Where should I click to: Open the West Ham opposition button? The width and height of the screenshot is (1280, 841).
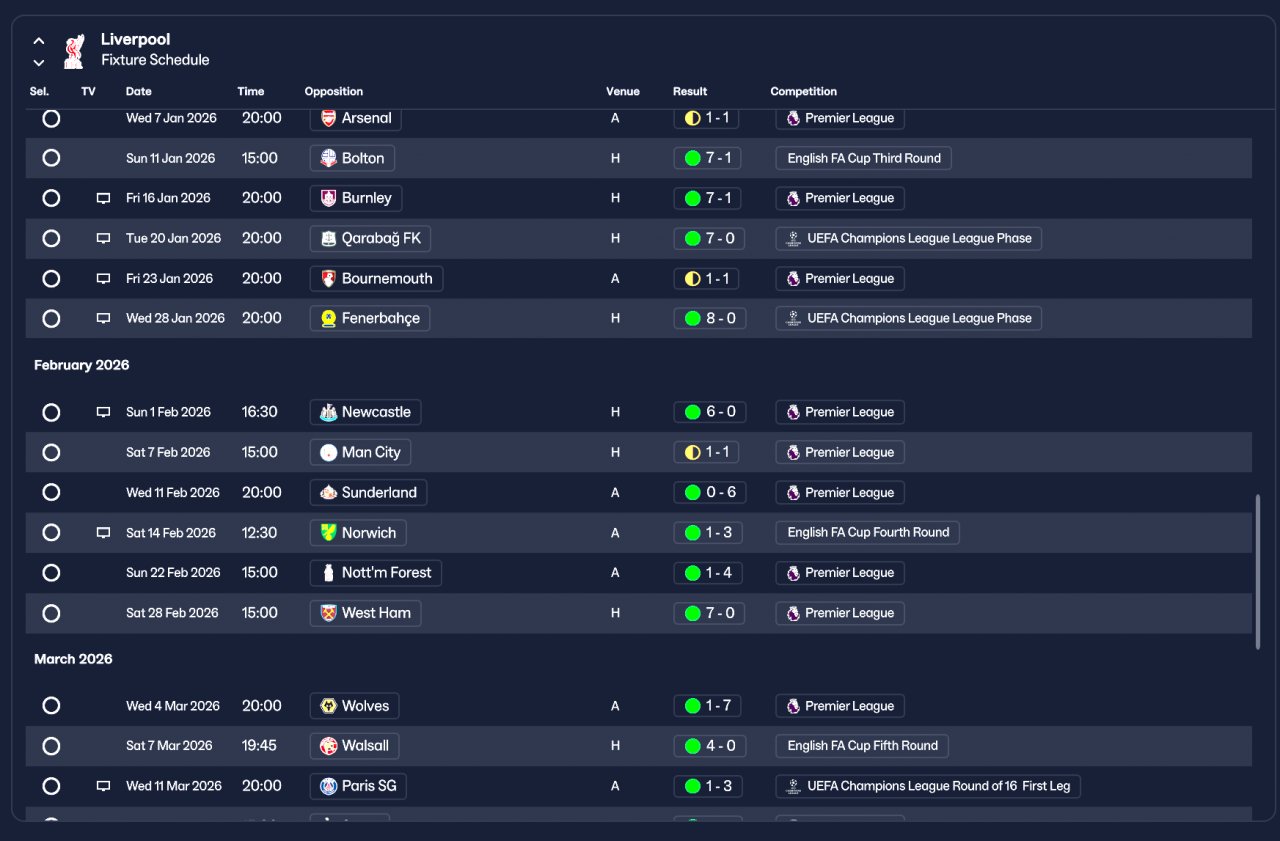365,613
